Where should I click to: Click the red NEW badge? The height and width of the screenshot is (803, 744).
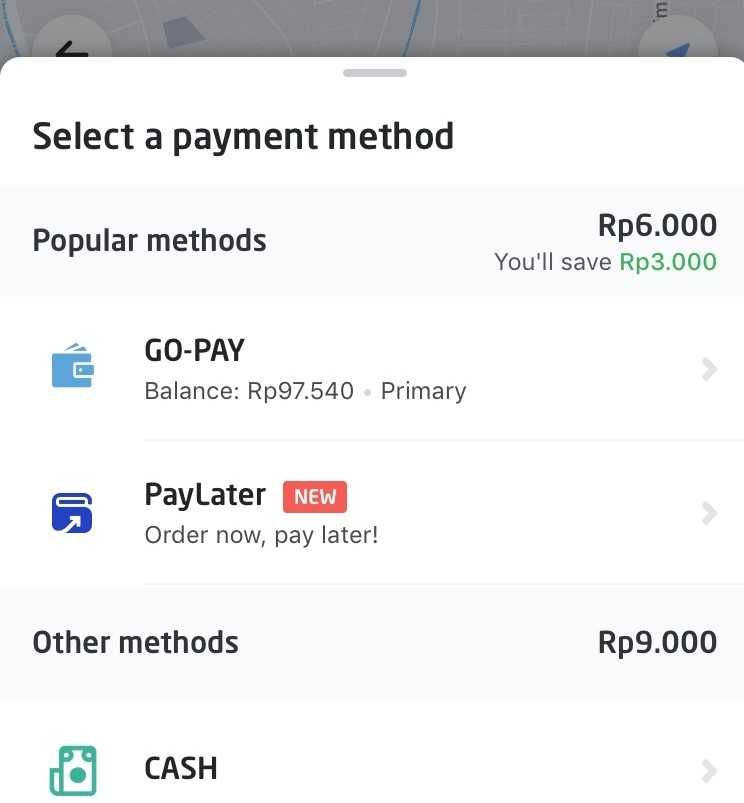(x=315, y=497)
